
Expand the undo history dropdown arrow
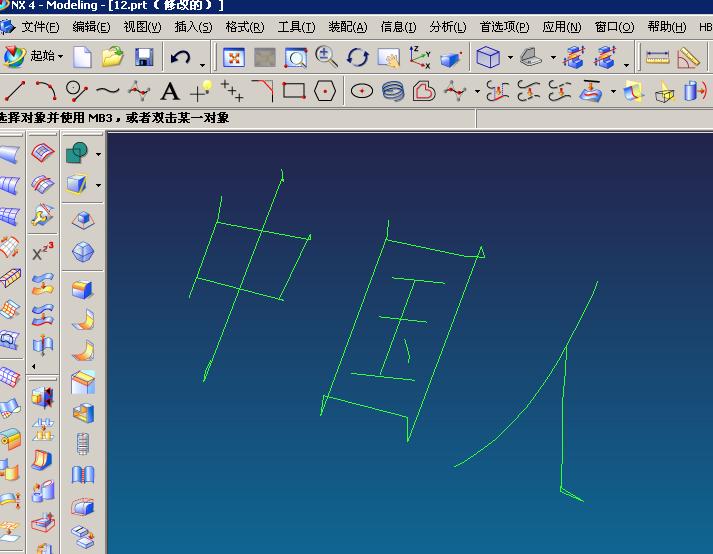pyautogui.click(x=202, y=65)
